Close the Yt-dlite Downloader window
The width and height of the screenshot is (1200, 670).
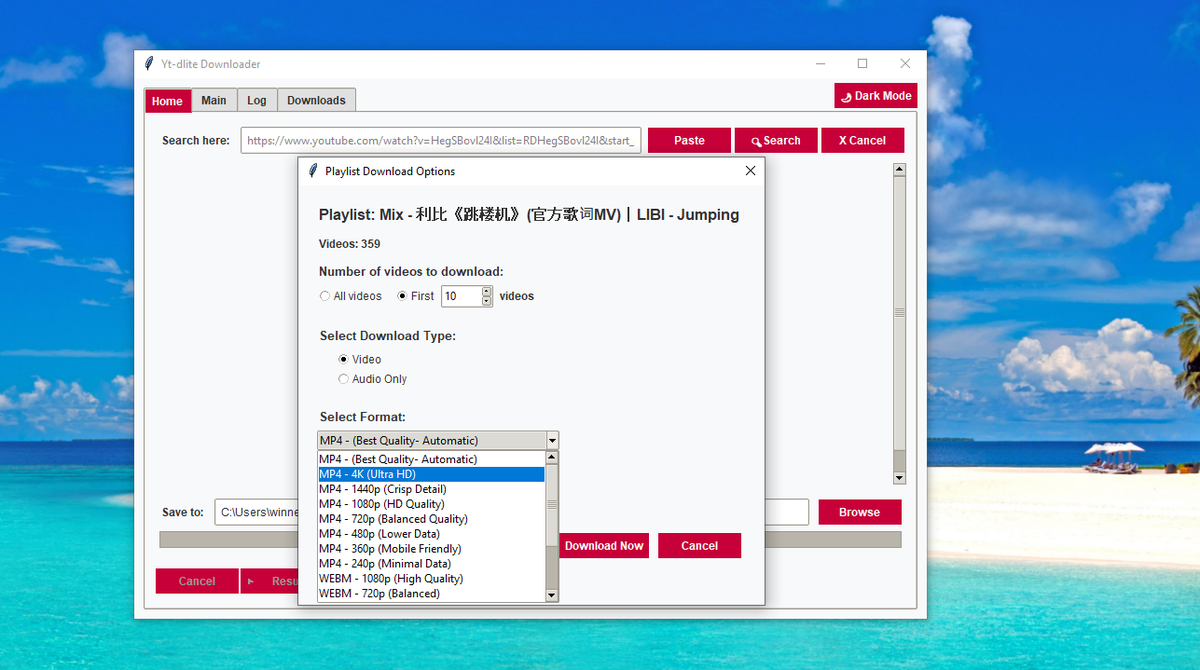(x=905, y=64)
